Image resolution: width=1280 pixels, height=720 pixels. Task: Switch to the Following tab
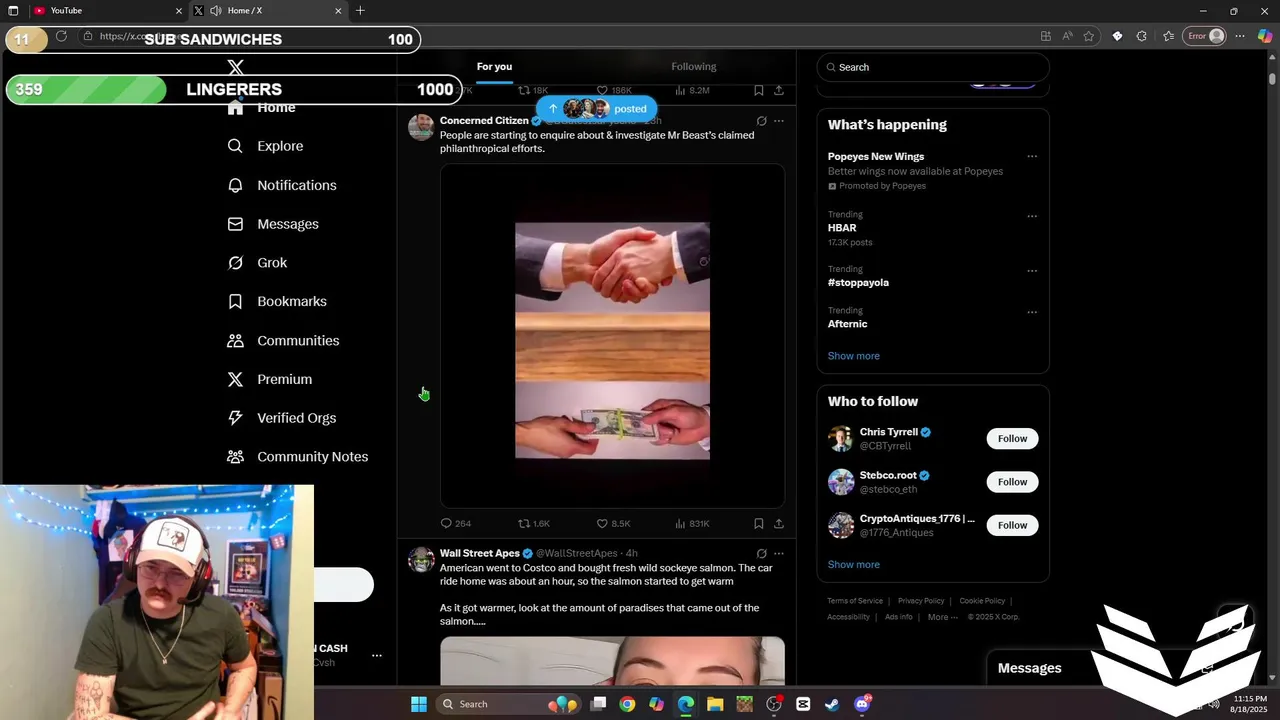coord(693,67)
